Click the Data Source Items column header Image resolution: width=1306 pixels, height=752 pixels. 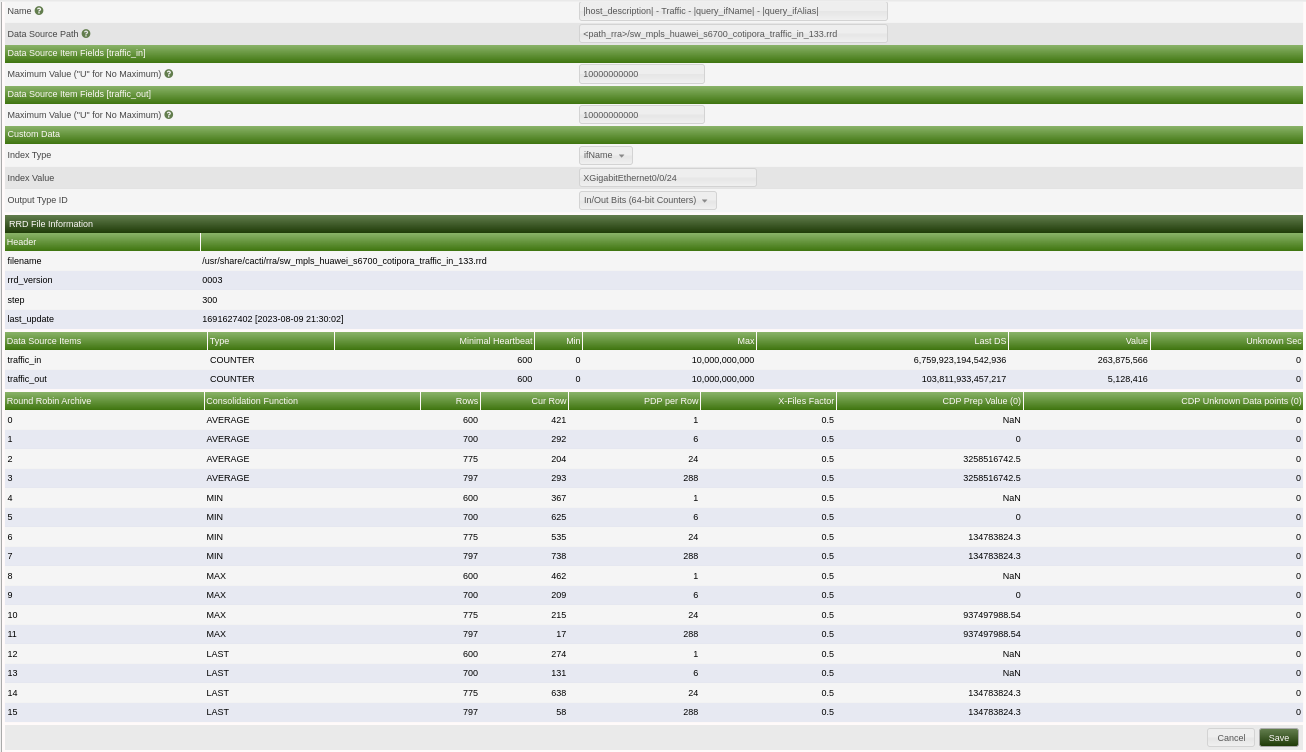point(105,341)
